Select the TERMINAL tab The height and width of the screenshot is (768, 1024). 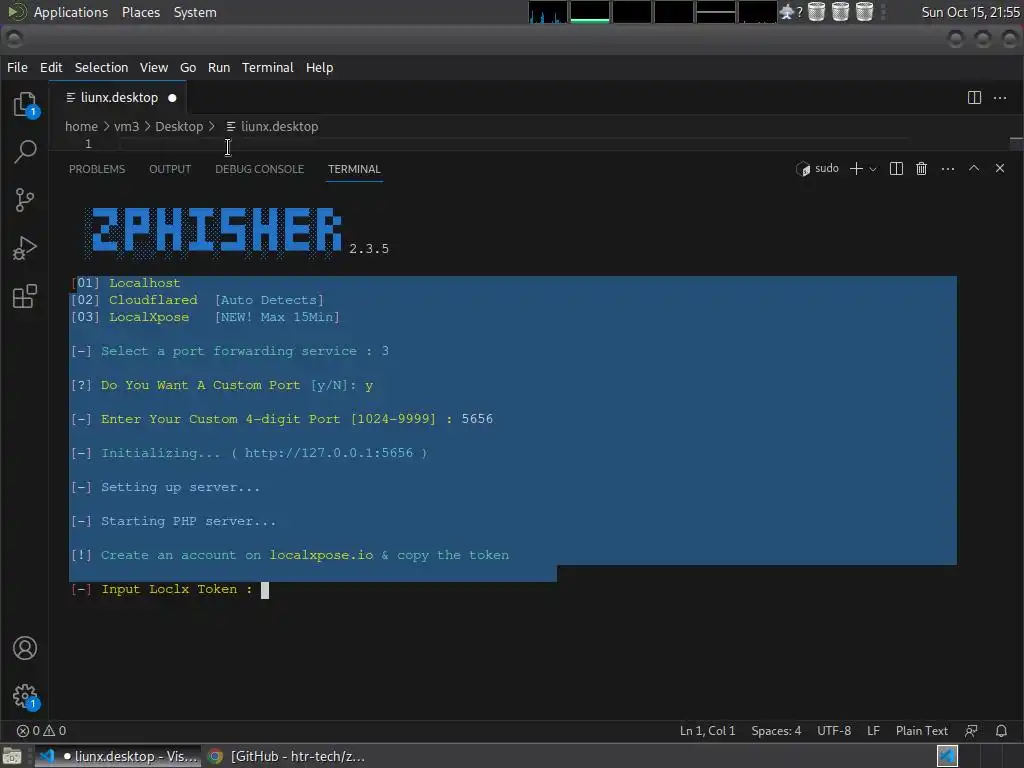click(x=354, y=168)
